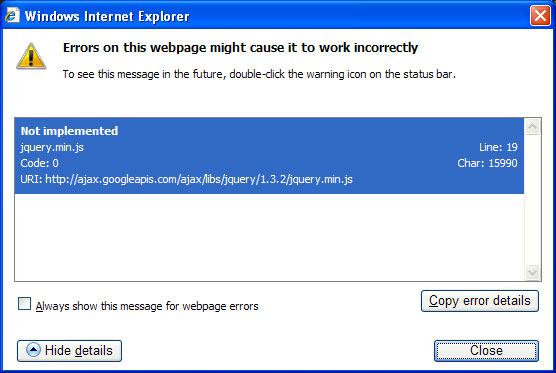The width and height of the screenshot is (556, 373).
Task: Click the yellow warning triangle icon
Action: (x=31, y=56)
